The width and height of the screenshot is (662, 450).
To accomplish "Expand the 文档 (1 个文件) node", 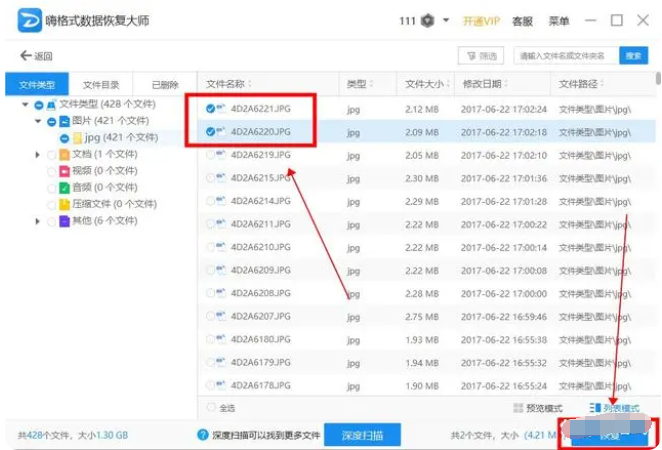I will point(38,155).
